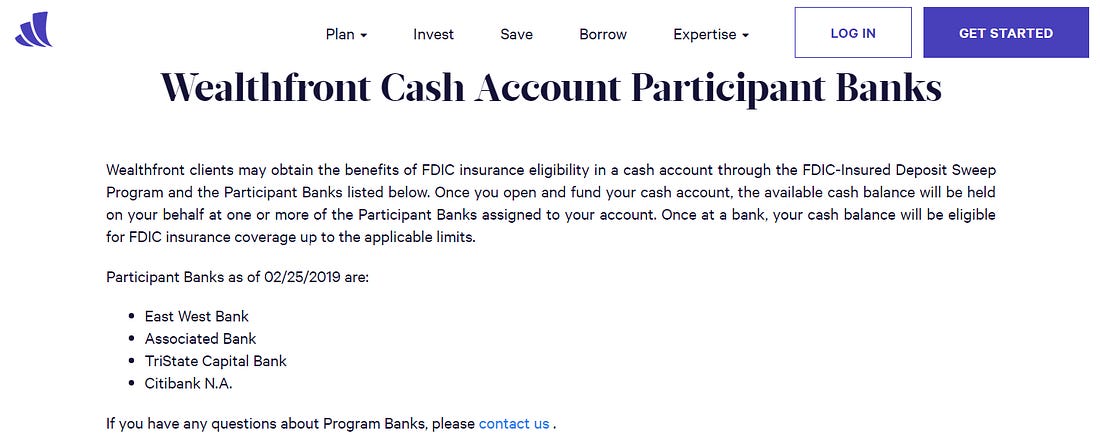Image resolution: width=1100 pixels, height=441 pixels.
Task: Click the Wealthfront Cash Account Participant Banks heading
Action: point(551,88)
